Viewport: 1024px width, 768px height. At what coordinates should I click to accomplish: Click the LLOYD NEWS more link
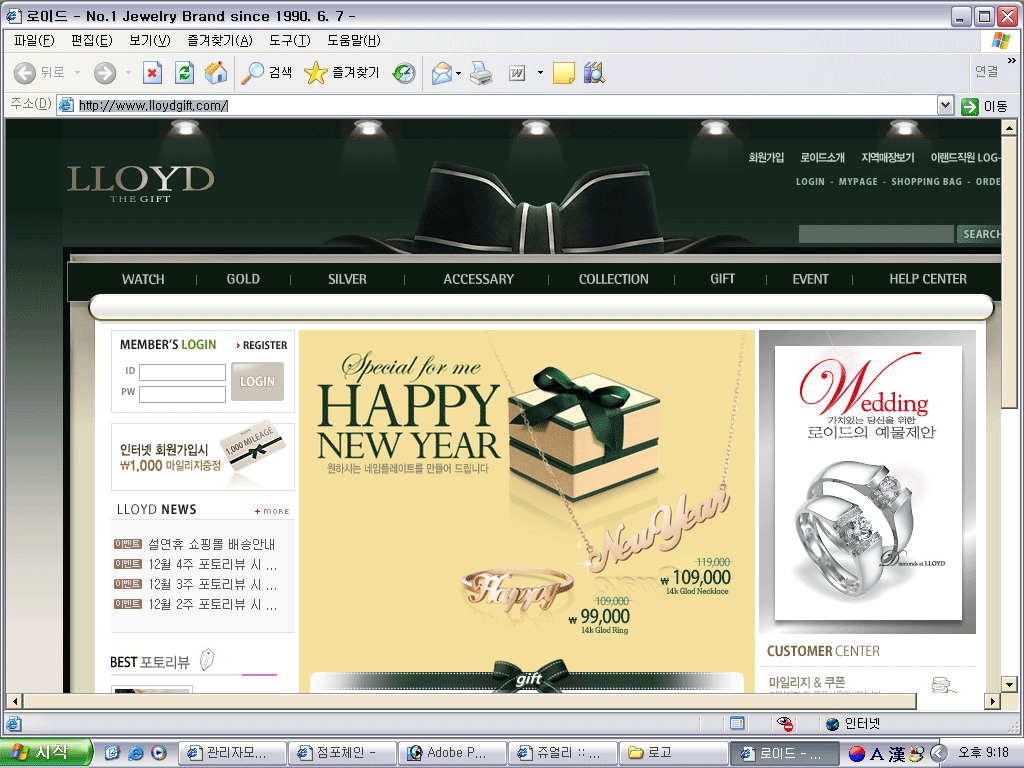[272, 511]
